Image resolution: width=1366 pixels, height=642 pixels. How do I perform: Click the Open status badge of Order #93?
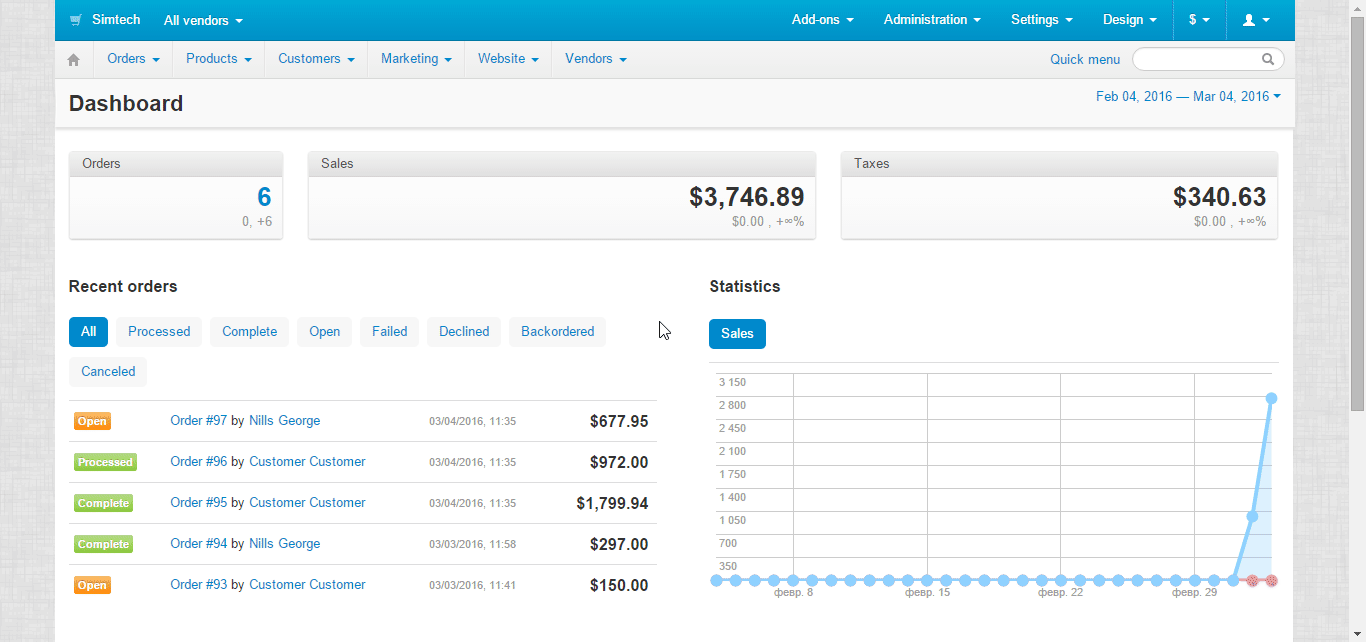point(92,586)
